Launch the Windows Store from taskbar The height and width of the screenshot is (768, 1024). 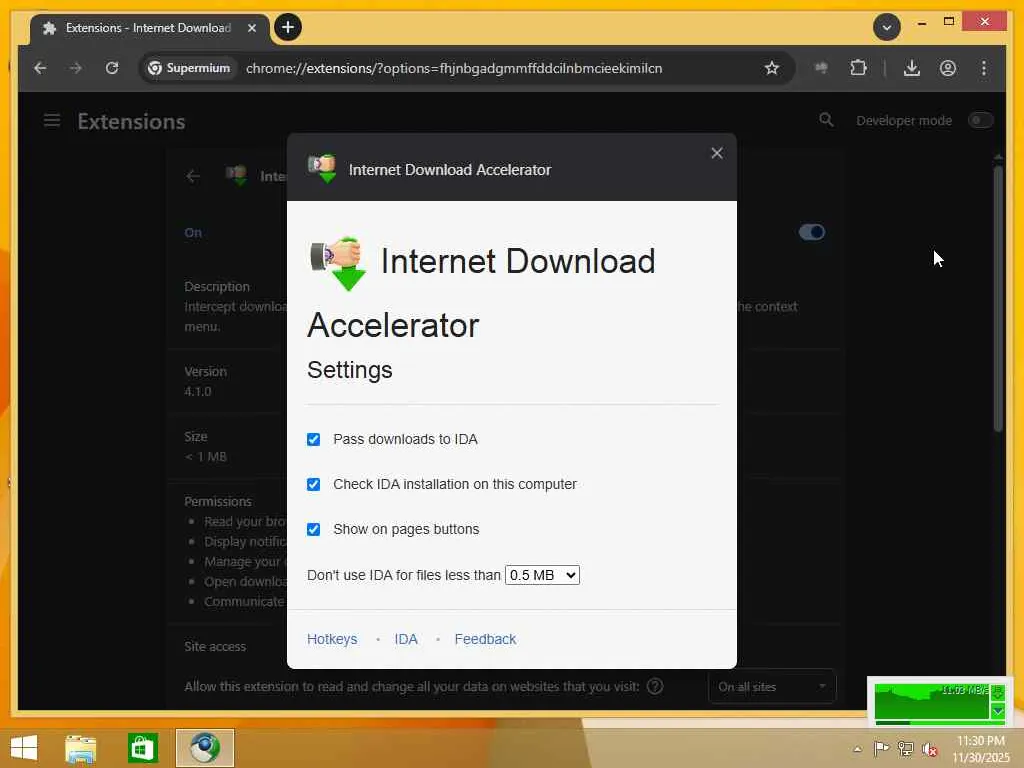pyautogui.click(x=143, y=748)
